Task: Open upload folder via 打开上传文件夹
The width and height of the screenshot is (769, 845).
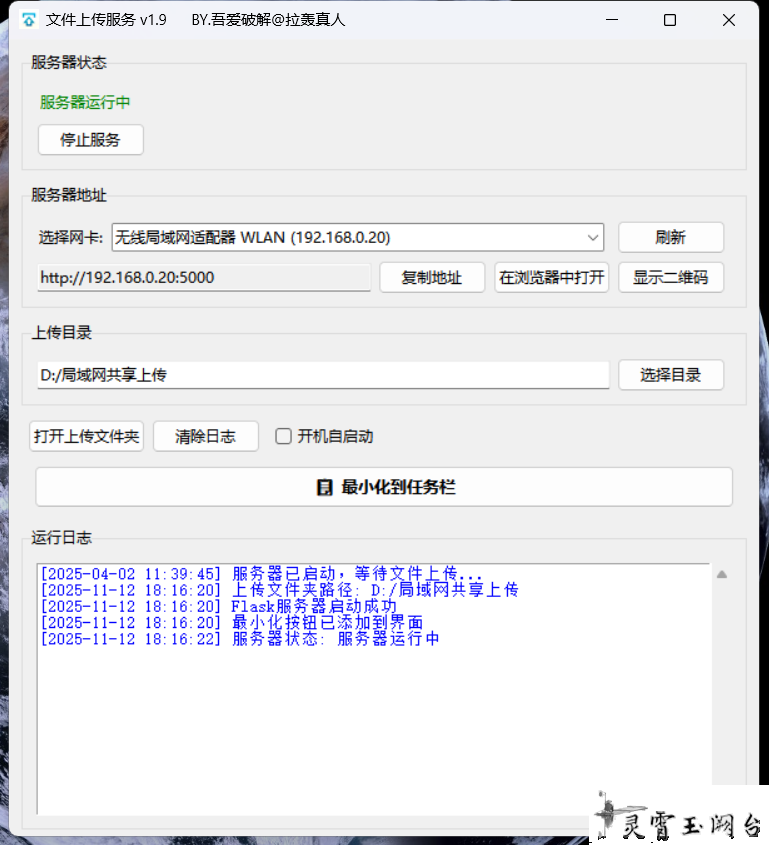Action: click(x=87, y=436)
